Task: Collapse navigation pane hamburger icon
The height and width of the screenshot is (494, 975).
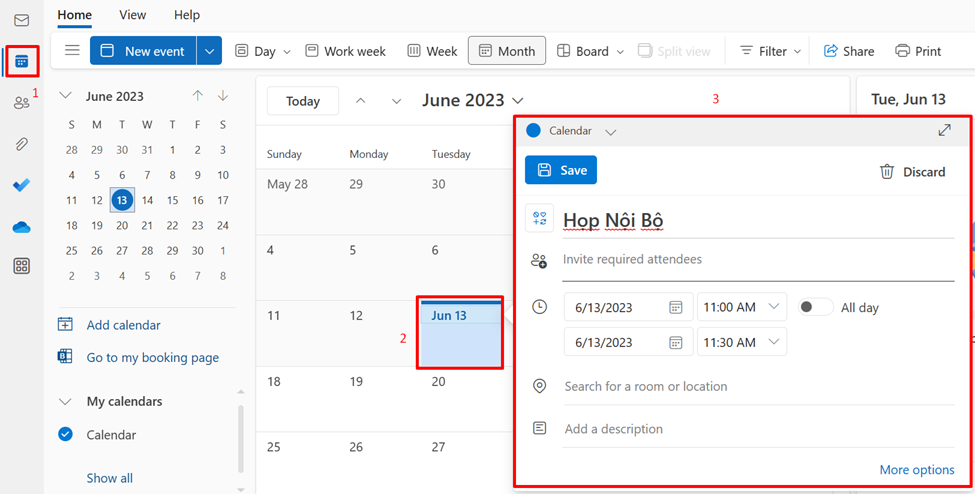Action: [72, 50]
